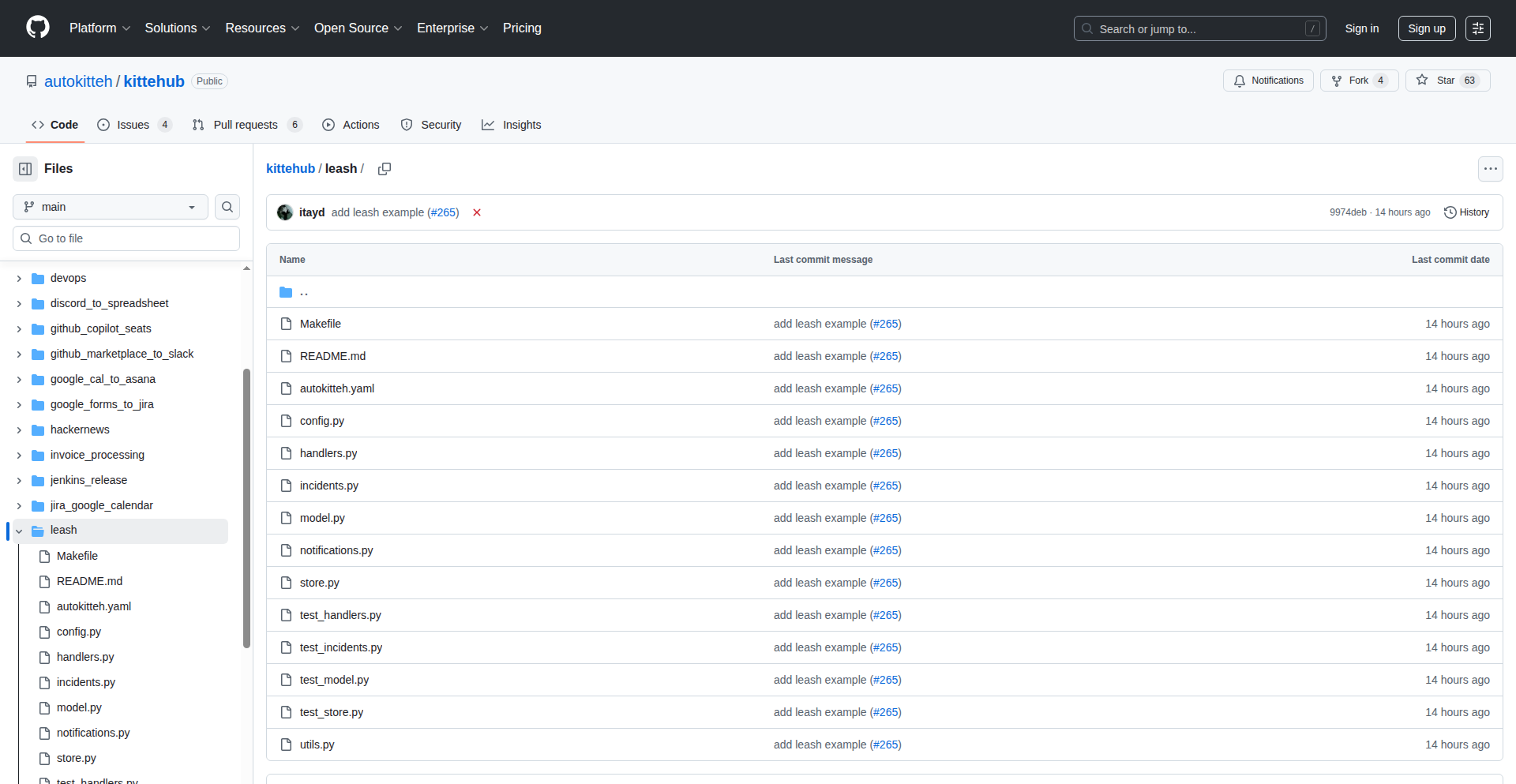1516x784 pixels.
Task: Open the three-dots more options menu
Action: (1490, 169)
